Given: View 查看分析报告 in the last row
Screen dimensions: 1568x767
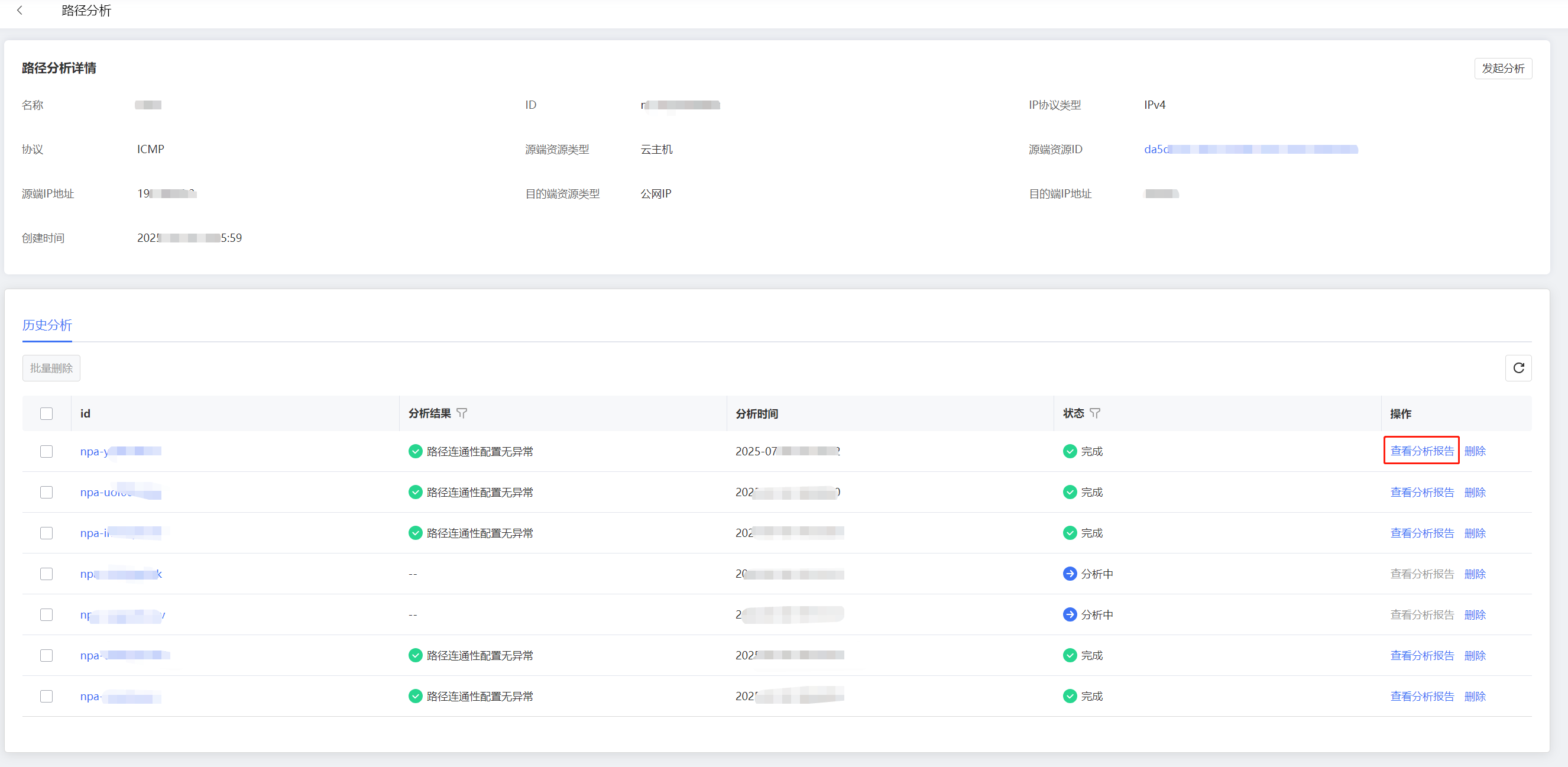Looking at the screenshot, I should (1422, 696).
